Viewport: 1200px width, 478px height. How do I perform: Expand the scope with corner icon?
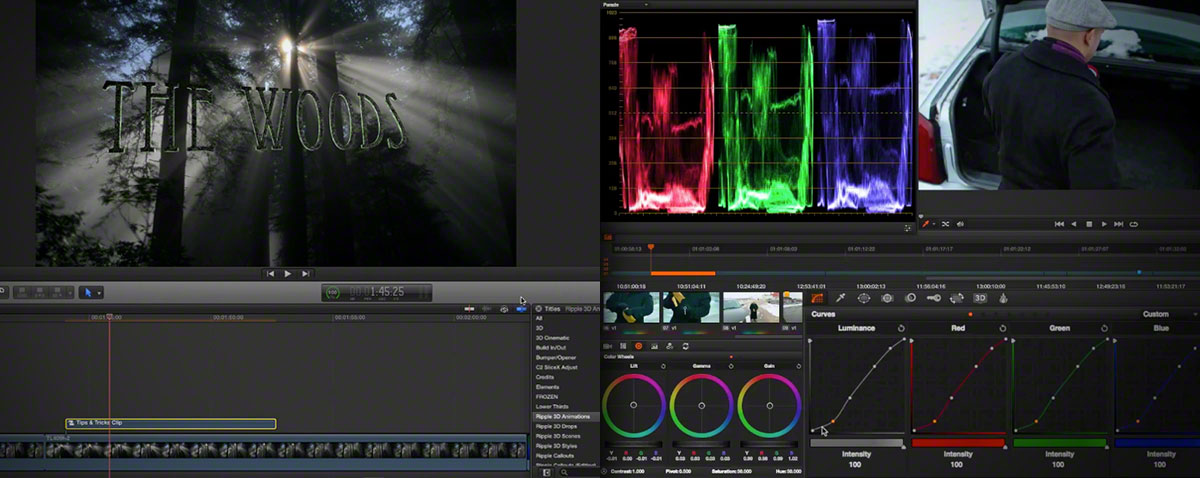pos(908,227)
